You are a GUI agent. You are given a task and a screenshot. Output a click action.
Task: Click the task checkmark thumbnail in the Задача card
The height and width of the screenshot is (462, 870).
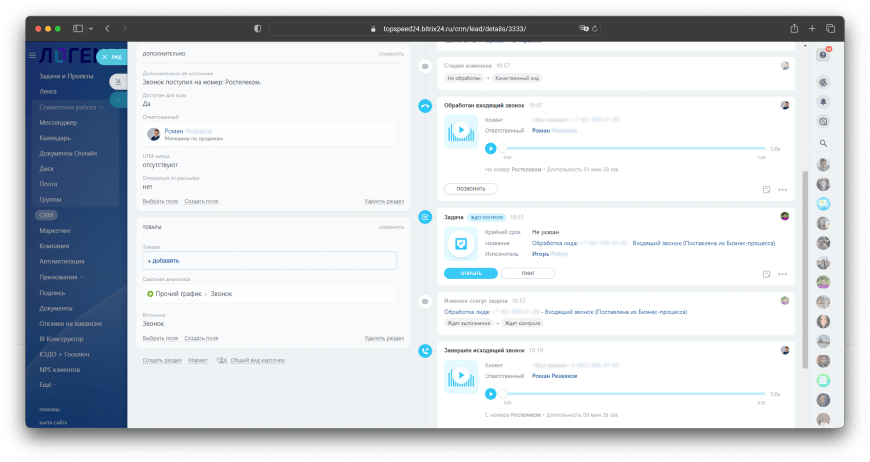tap(461, 243)
